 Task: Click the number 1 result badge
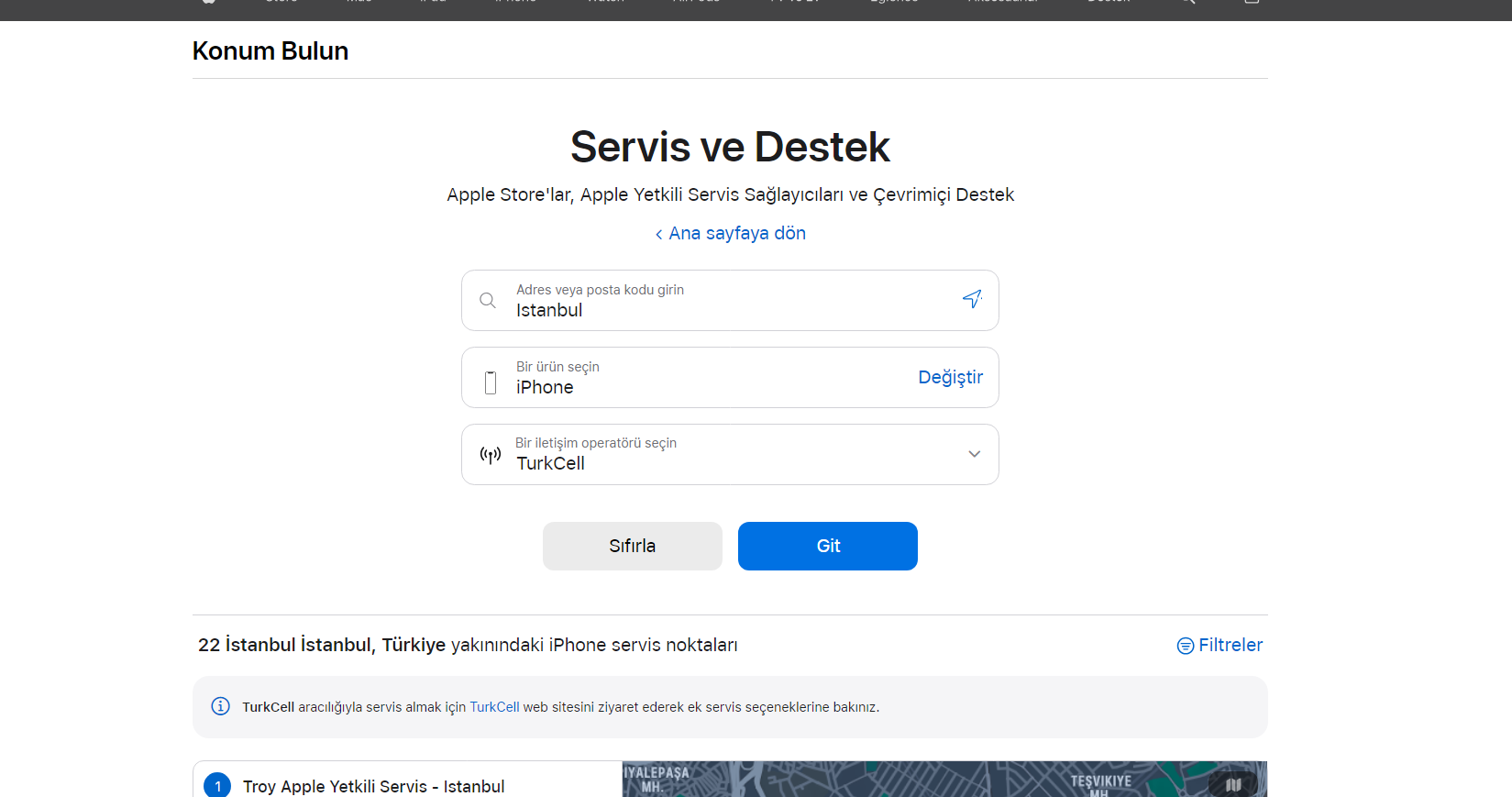point(217,786)
